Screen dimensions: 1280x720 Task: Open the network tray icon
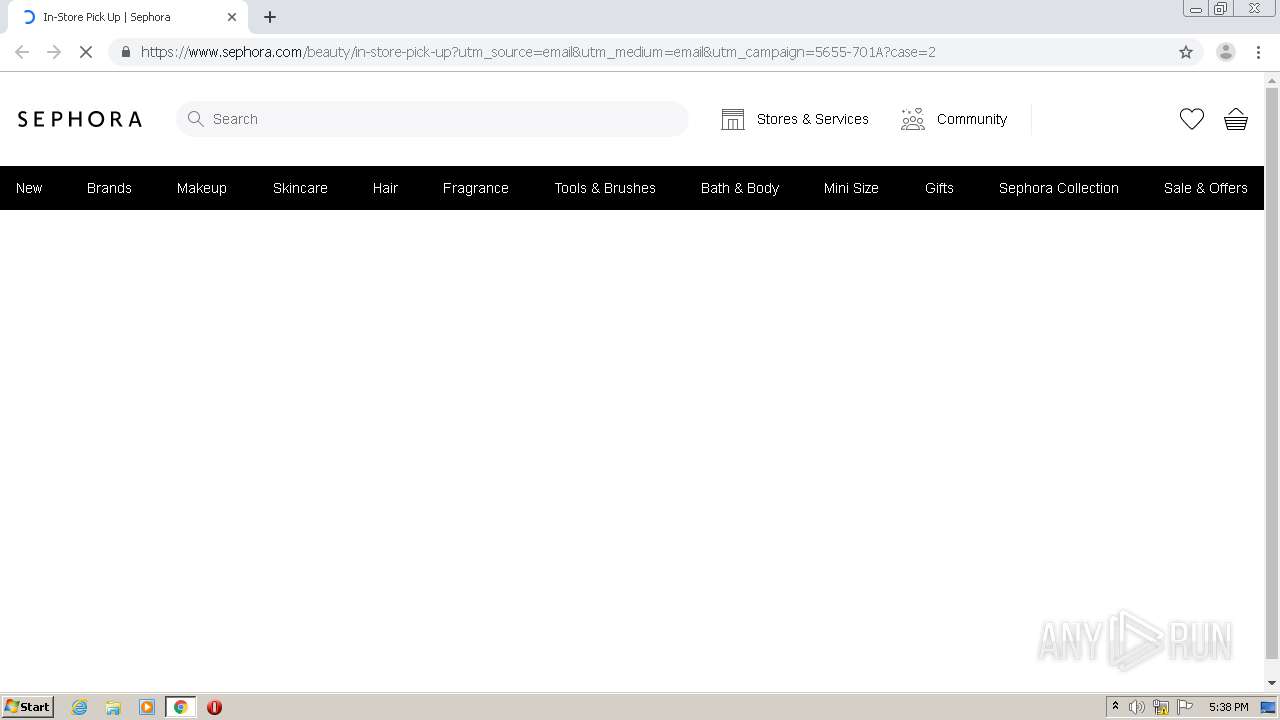(1161, 707)
